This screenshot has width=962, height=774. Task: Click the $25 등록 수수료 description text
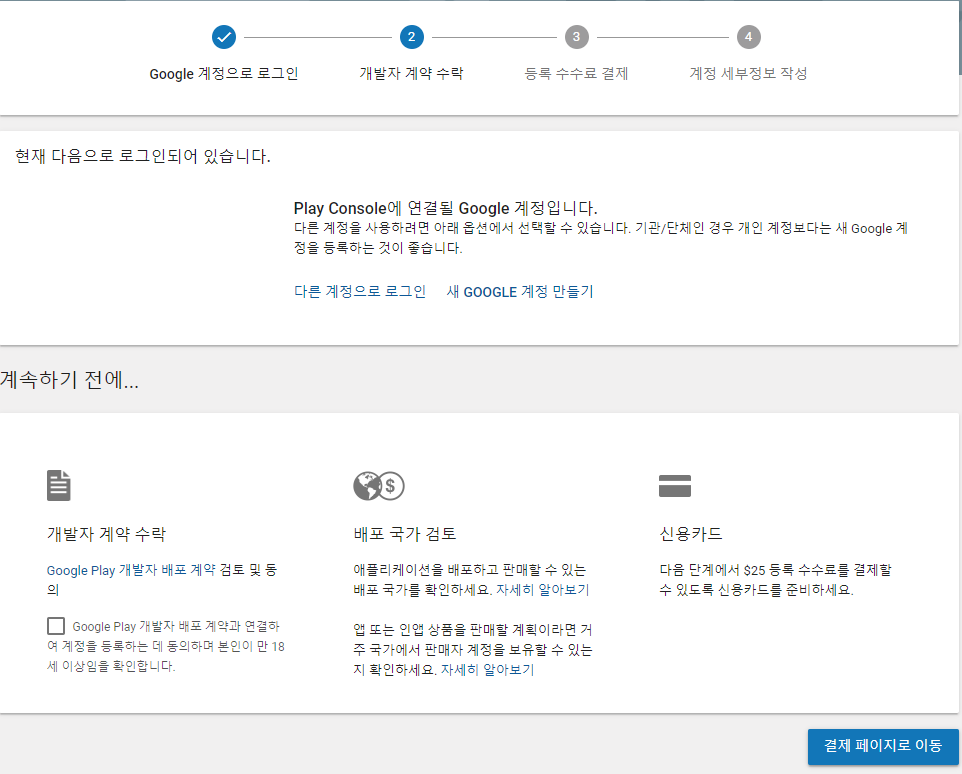[775, 580]
